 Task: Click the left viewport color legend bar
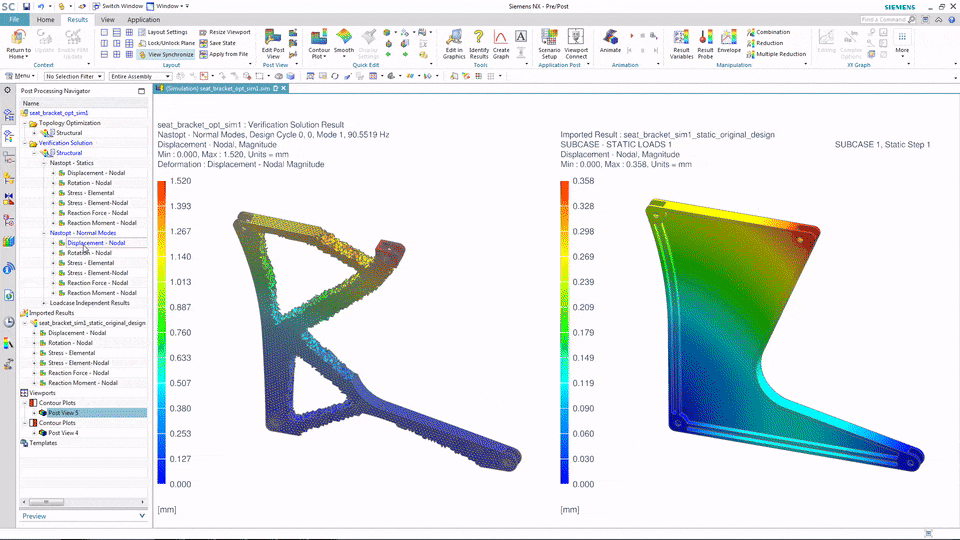pyautogui.click(x=162, y=332)
